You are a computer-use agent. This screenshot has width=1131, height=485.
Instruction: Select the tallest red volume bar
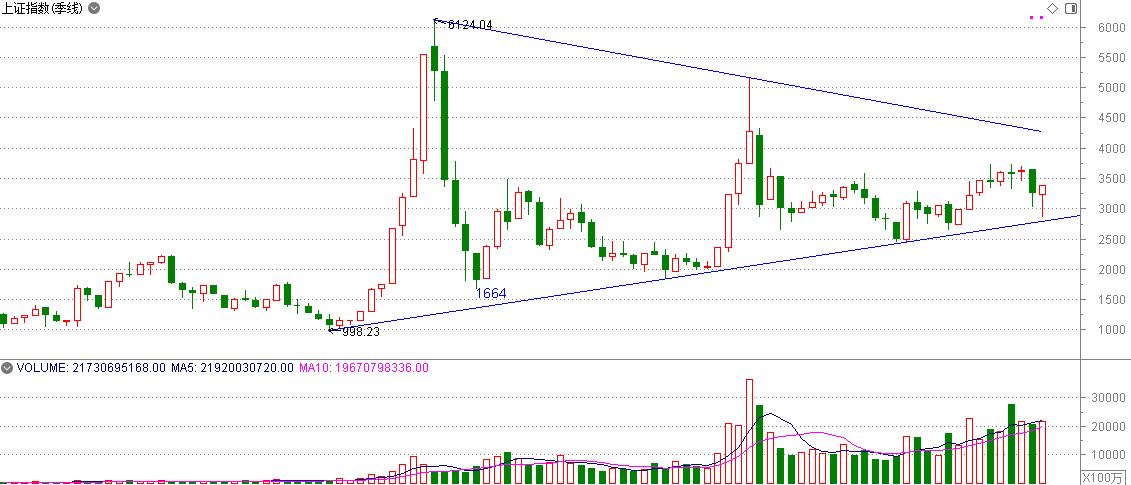749,431
